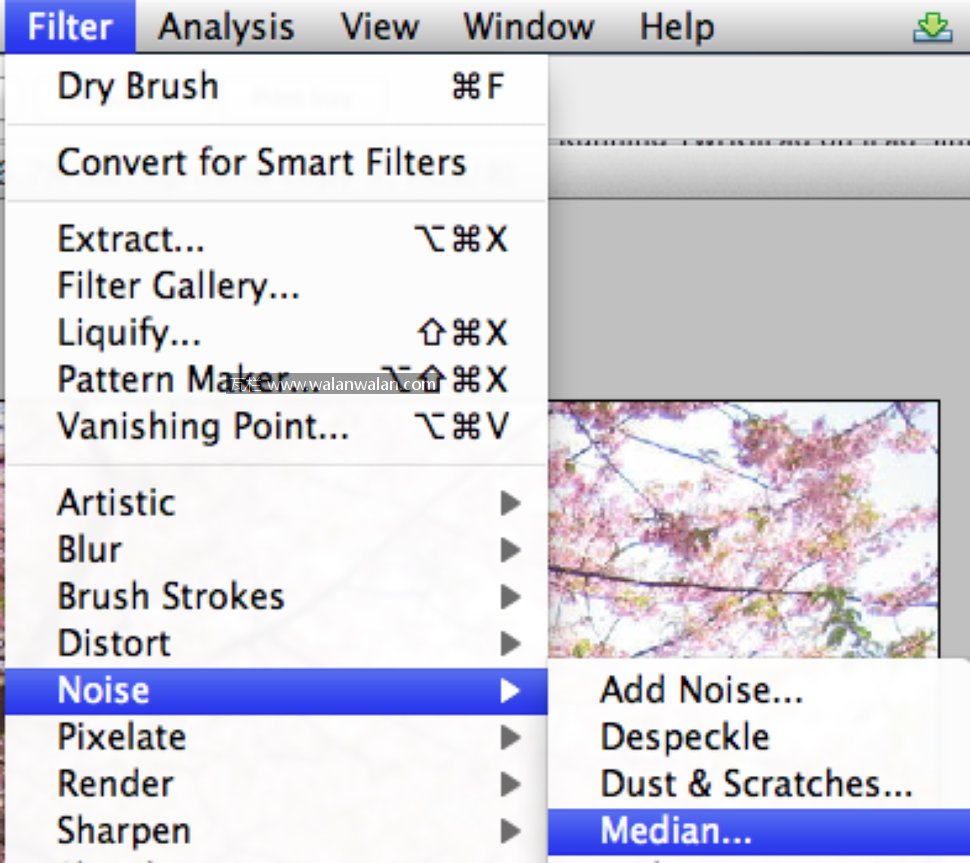Viewport: 970px width, 863px height.
Task: Select Vanishing Point from Filter menu
Action: coord(203,427)
